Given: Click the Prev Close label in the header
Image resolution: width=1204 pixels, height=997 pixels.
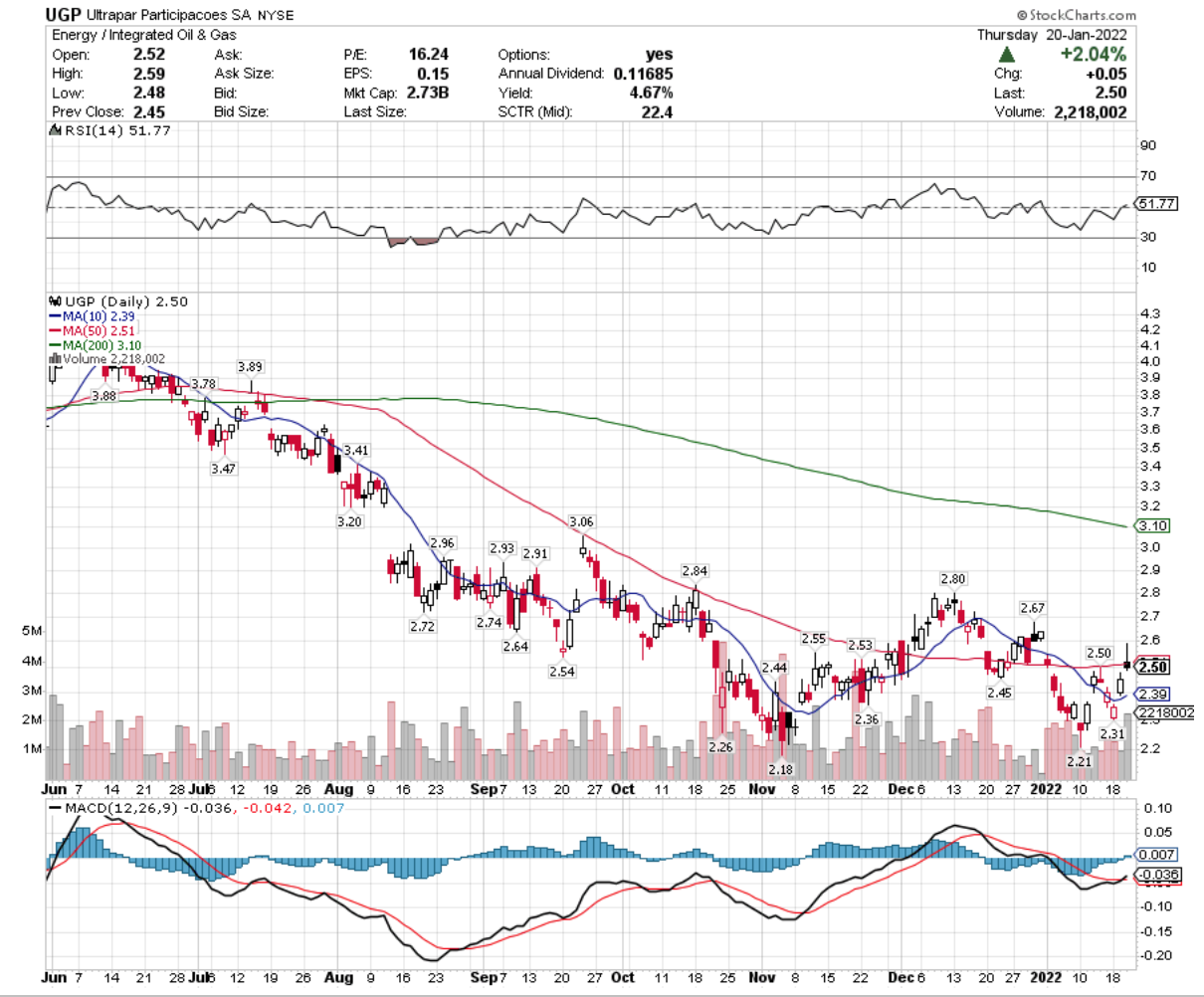Looking at the screenshot, I should 89,112.
